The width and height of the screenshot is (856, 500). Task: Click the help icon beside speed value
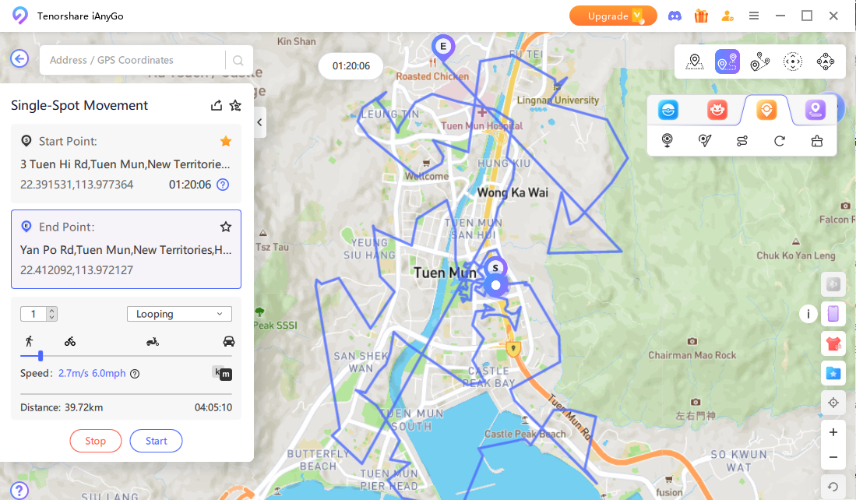tap(135, 373)
